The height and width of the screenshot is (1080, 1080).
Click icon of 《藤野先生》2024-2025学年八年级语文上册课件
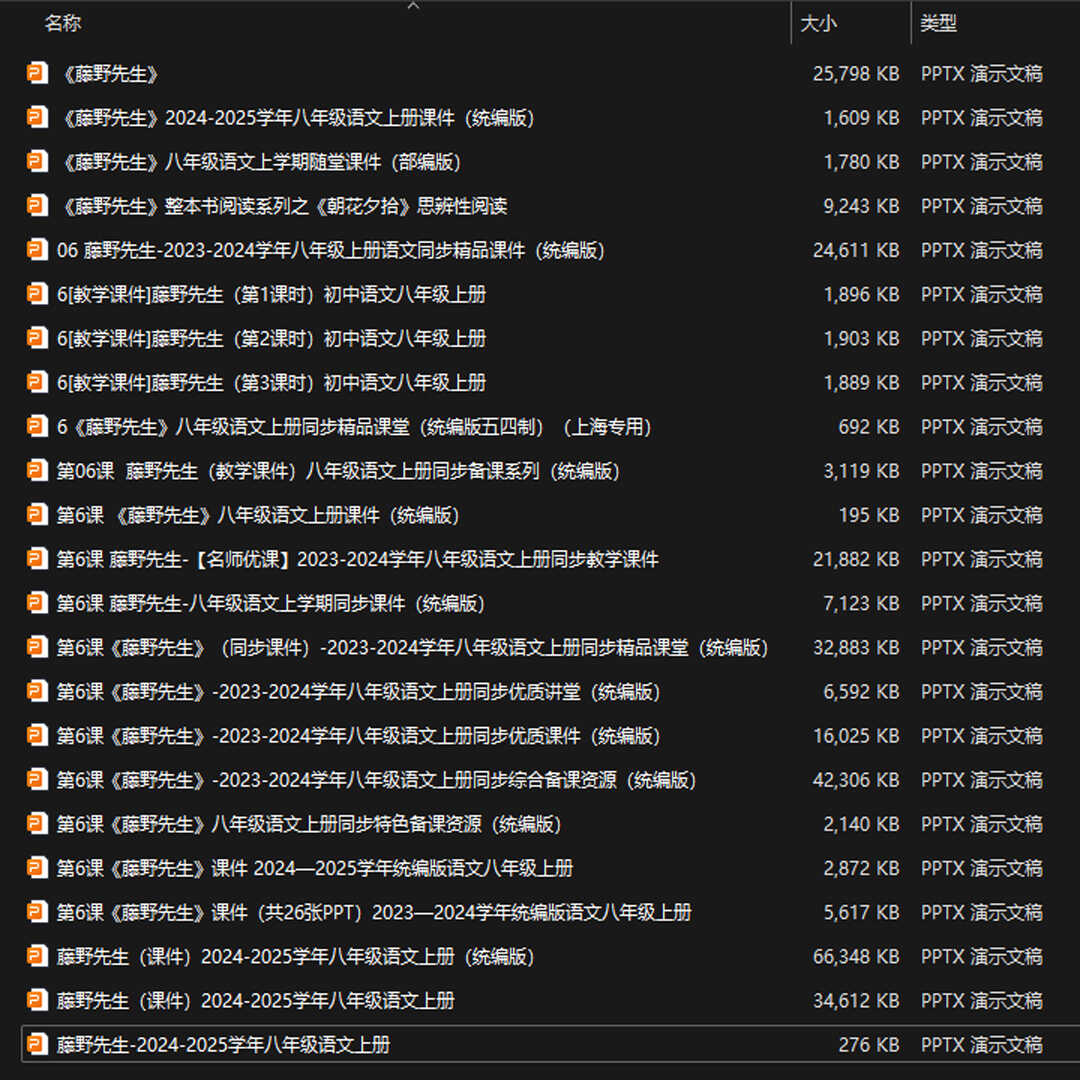37,117
